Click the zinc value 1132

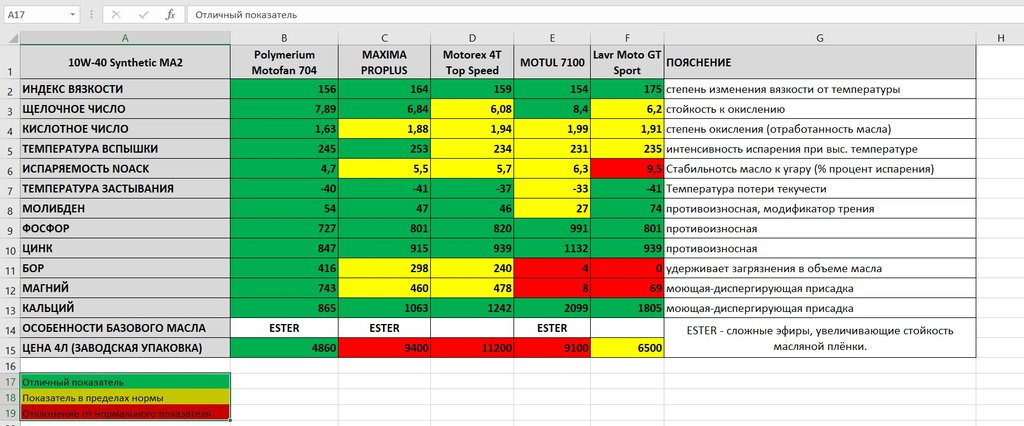[552, 248]
